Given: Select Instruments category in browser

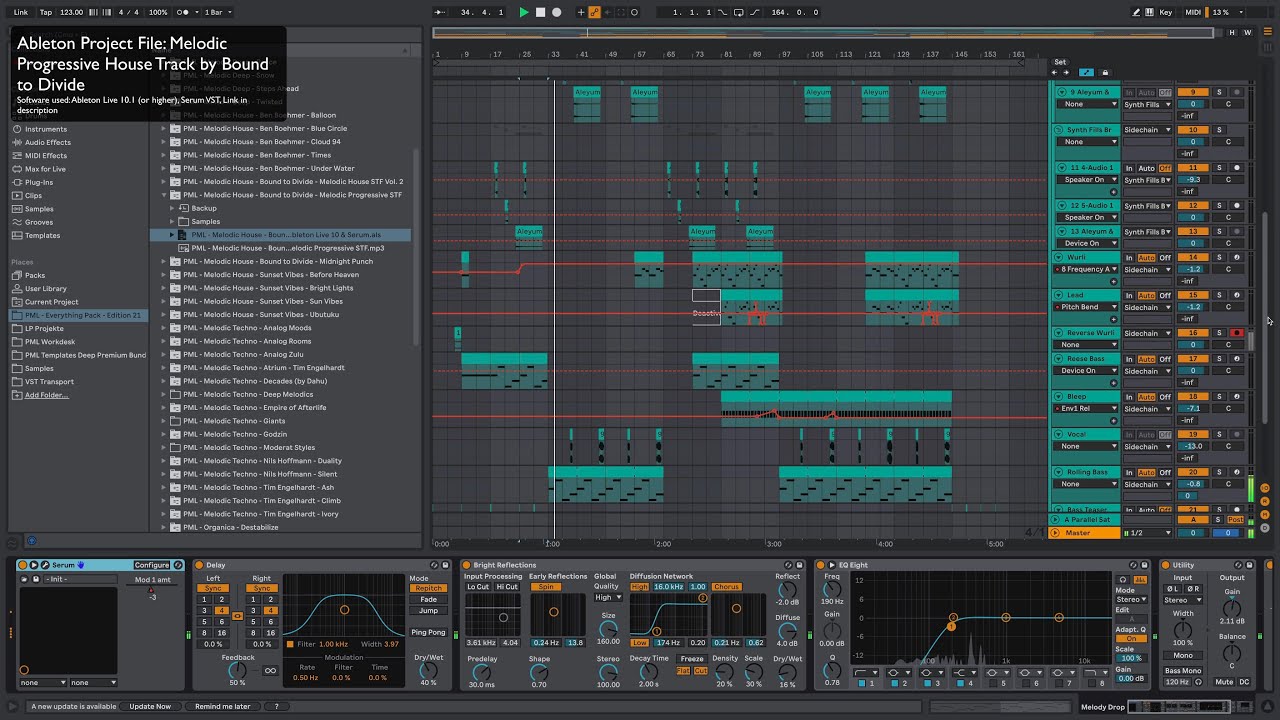Looking at the screenshot, I should tap(46, 129).
